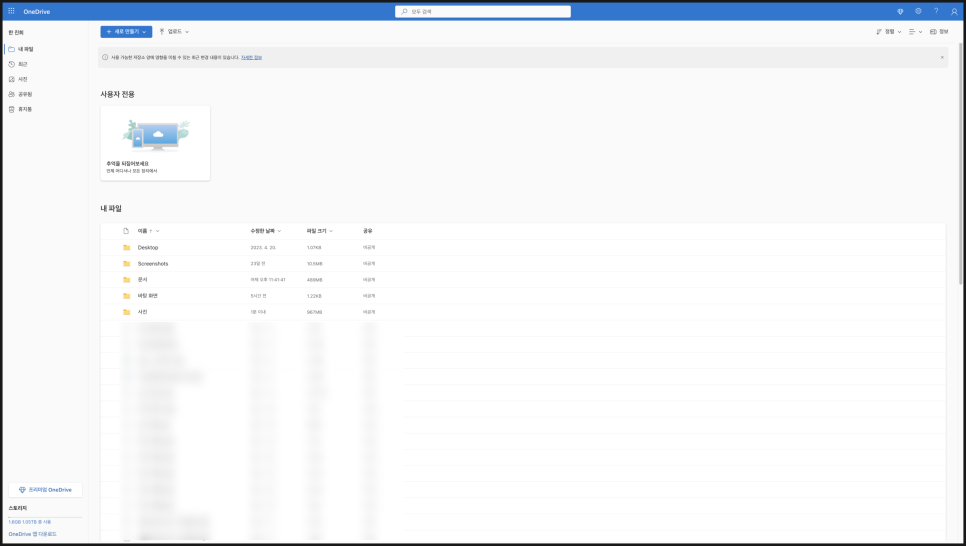This screenshot has height=546, width=966.
Task: Open the 바탕 화면 folder
Action: (148, 296)
